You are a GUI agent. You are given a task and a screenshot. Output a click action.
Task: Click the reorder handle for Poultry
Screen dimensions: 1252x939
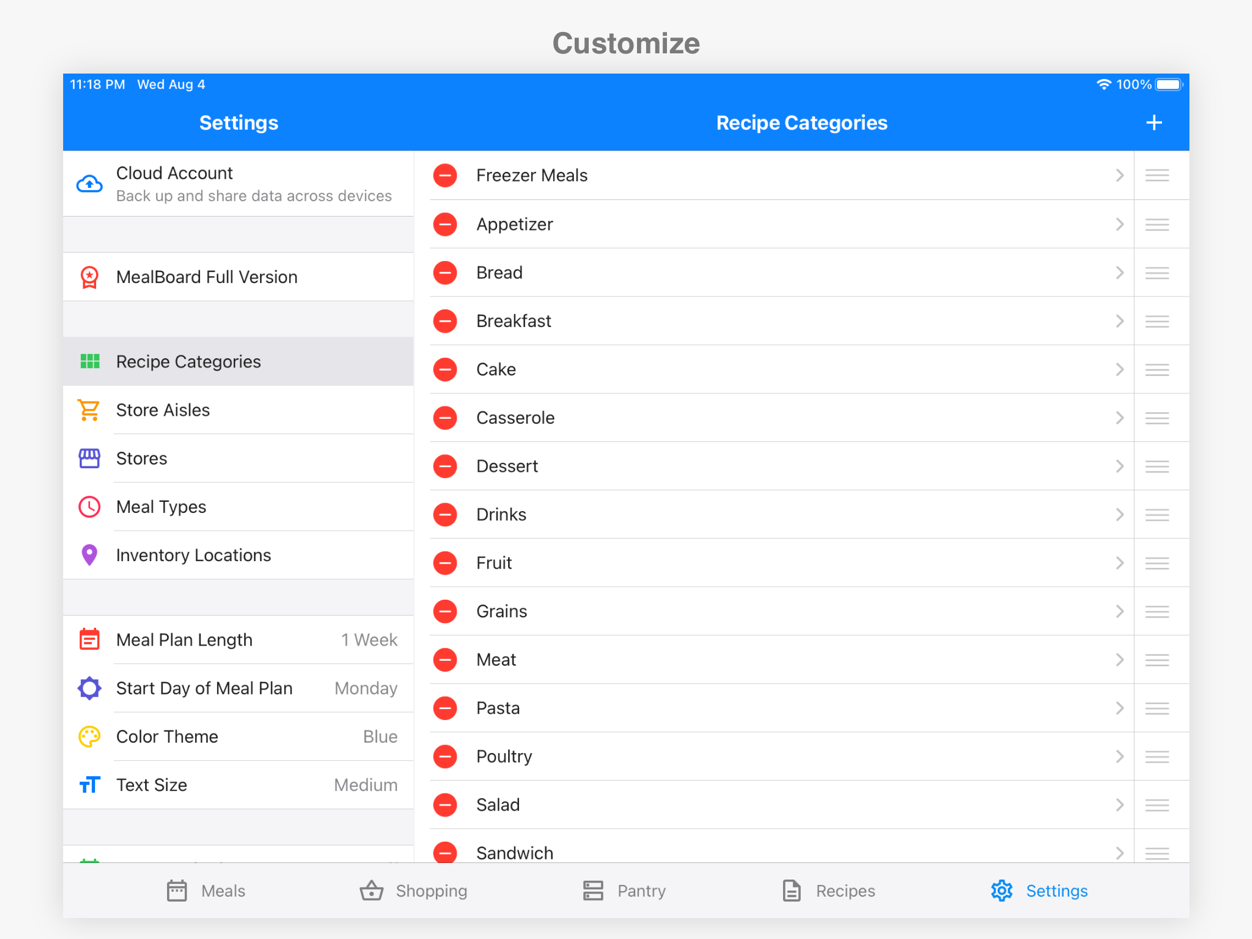(x=1158, y=757)
